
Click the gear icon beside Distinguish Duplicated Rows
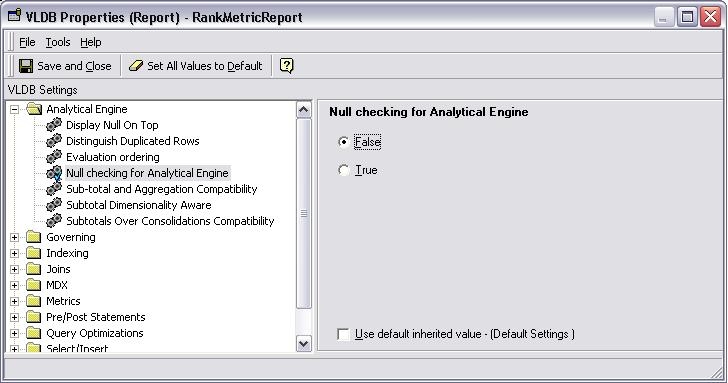54,141
